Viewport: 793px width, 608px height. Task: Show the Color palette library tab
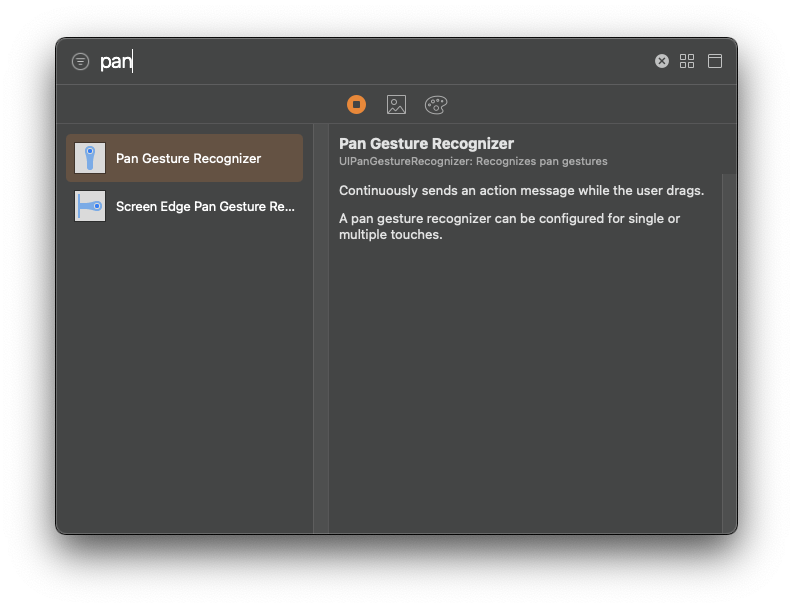[436, 105]
